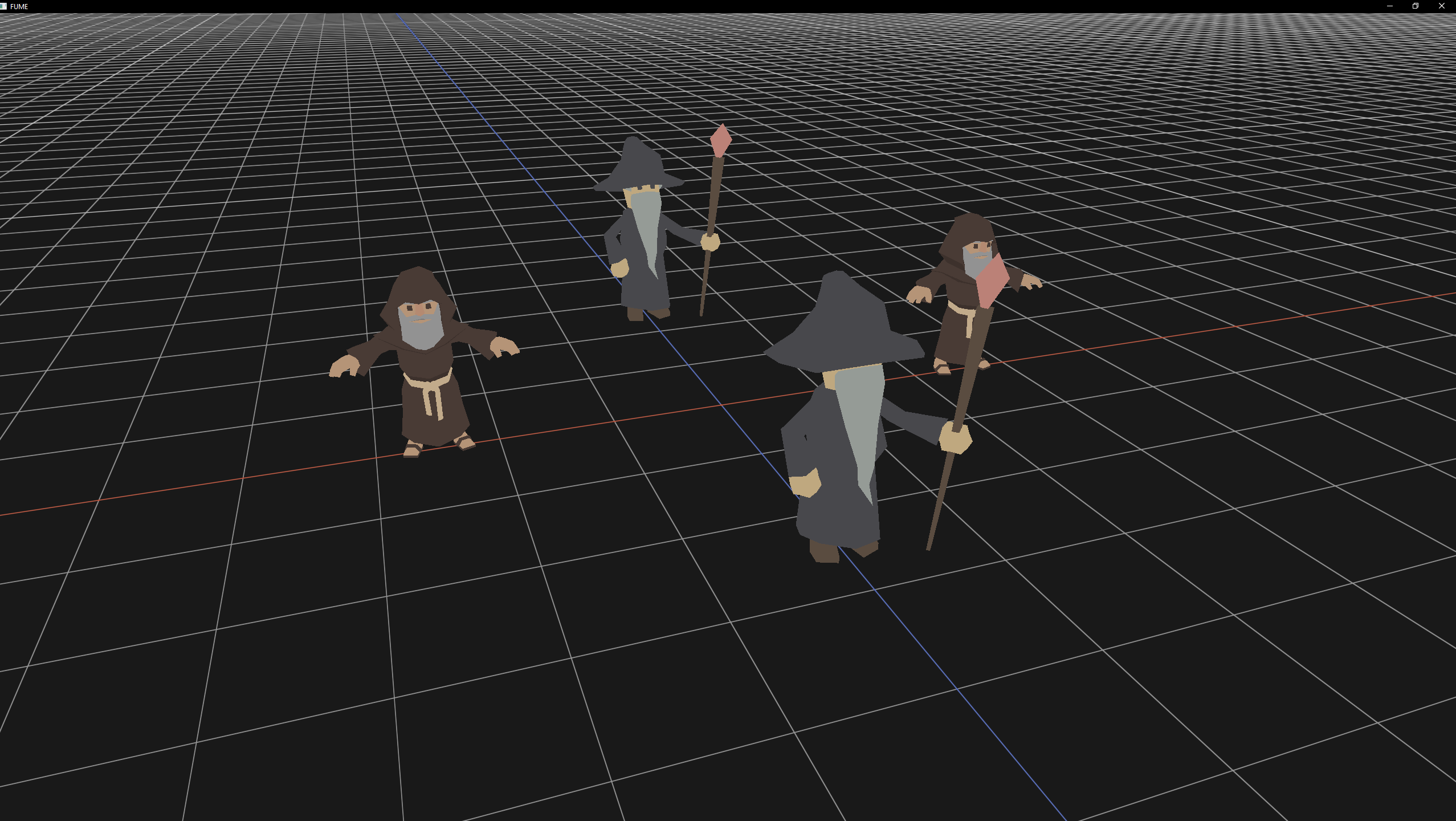Click the left monk's sandaled foot

(x=412, y=450)
